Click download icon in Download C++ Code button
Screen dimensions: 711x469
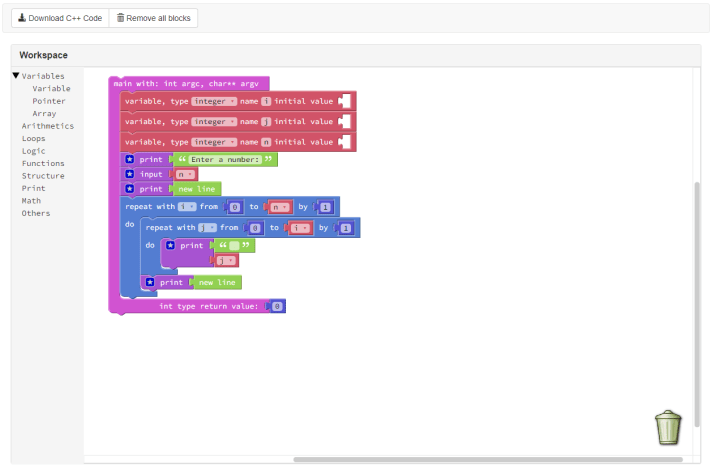(22, 18)
